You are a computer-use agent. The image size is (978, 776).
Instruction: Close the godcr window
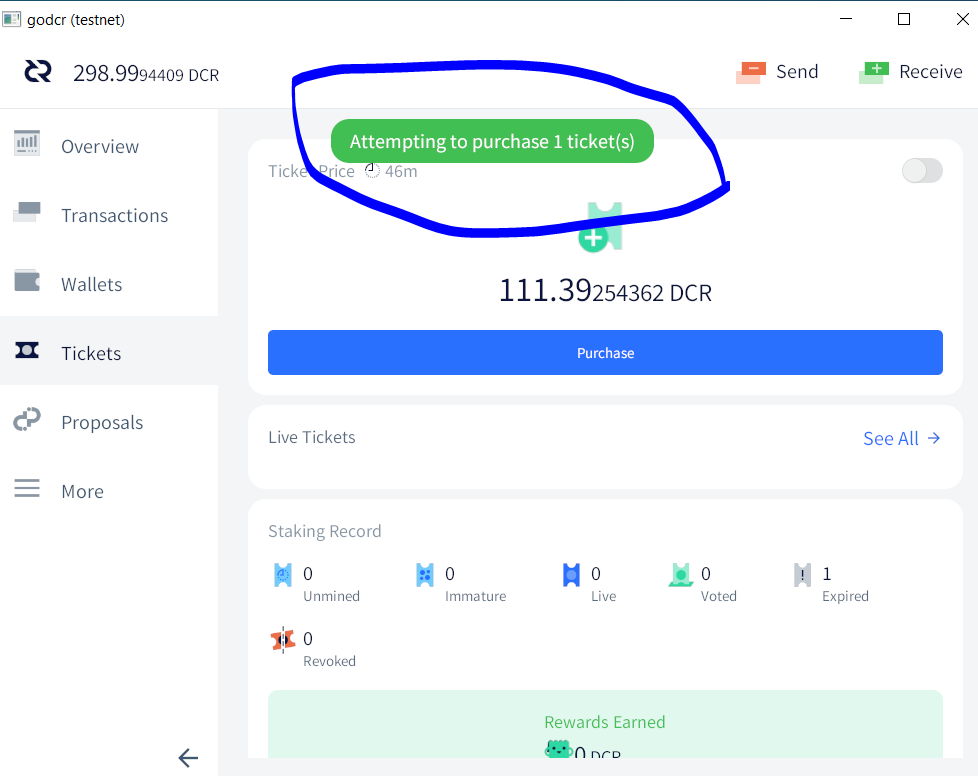click(962, 19)
